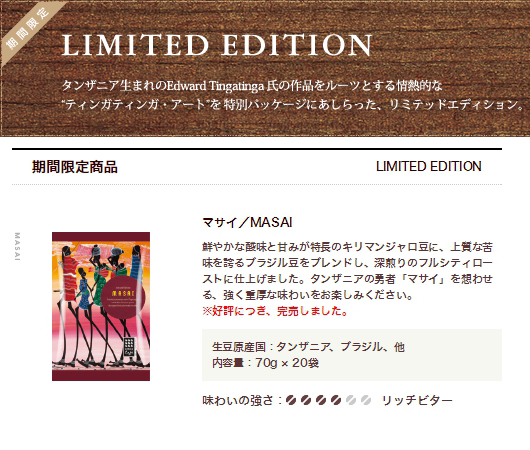Click the 生豆原産国 origin info line
530x450 pixels.
(308, 347)
